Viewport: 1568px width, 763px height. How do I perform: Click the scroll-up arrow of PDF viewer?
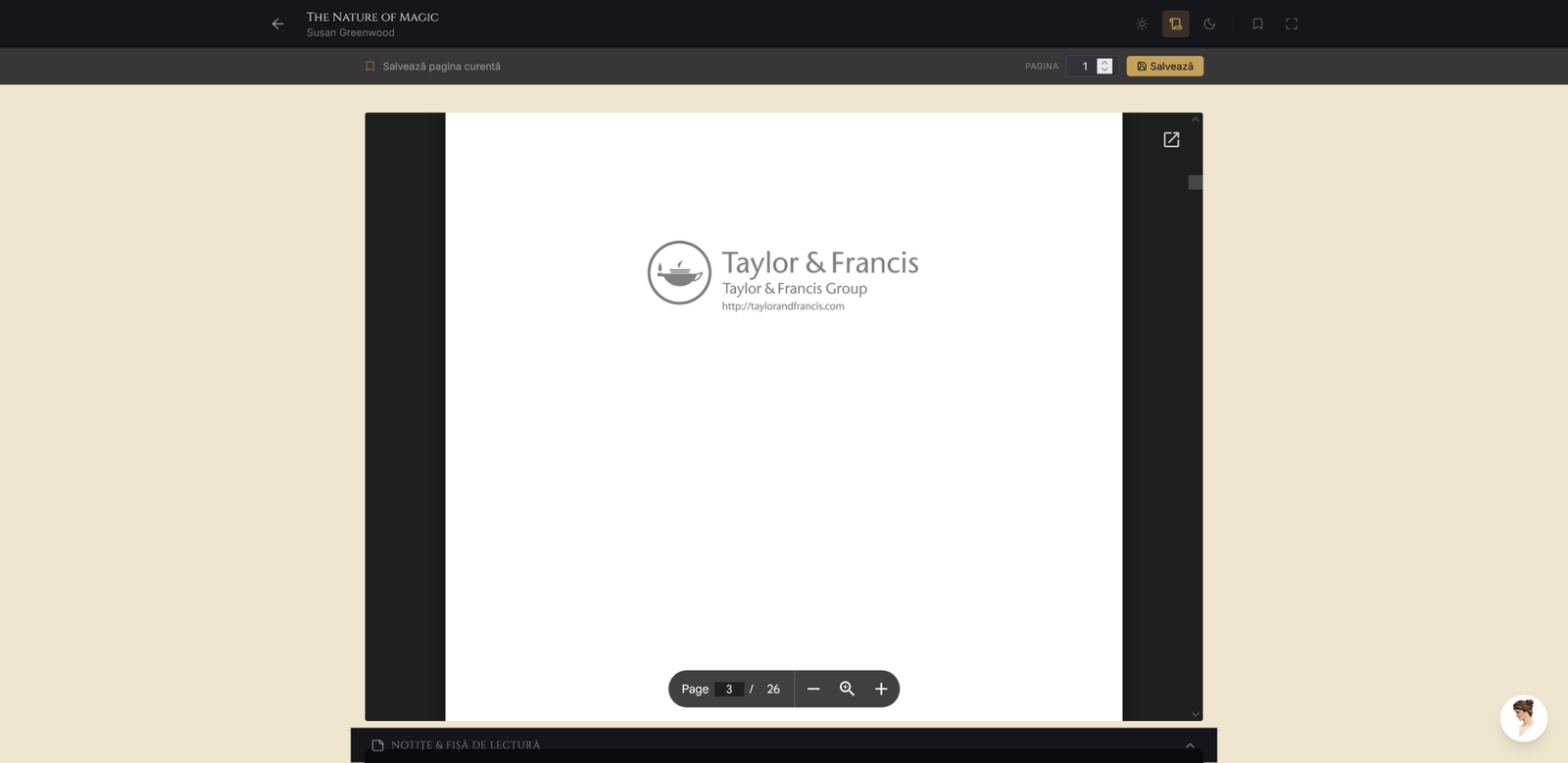click(x=1196, y=119)
